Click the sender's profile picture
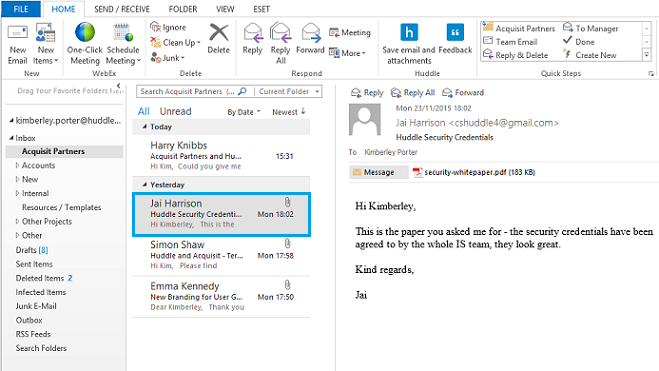This screenshot has height=371, width=659. [365, 120]
